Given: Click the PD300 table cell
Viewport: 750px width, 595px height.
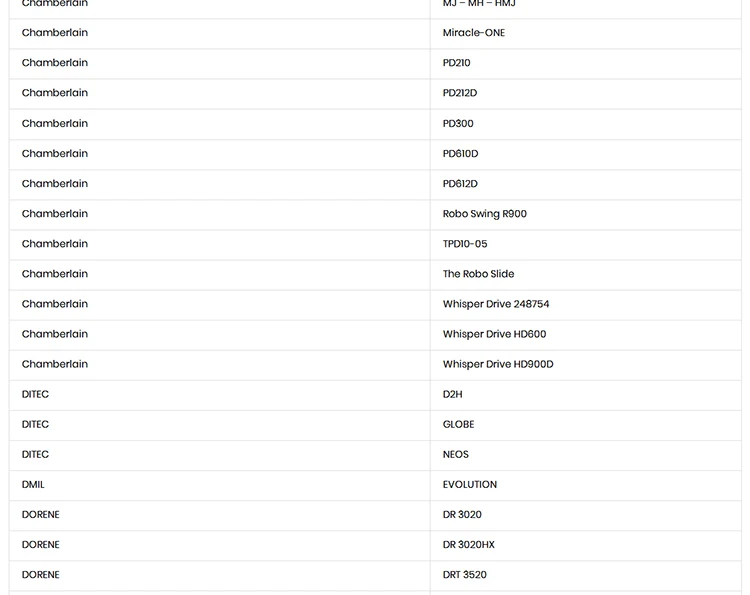Looking at the screenshot, I should pyautogui.click(x=585, y=124).
